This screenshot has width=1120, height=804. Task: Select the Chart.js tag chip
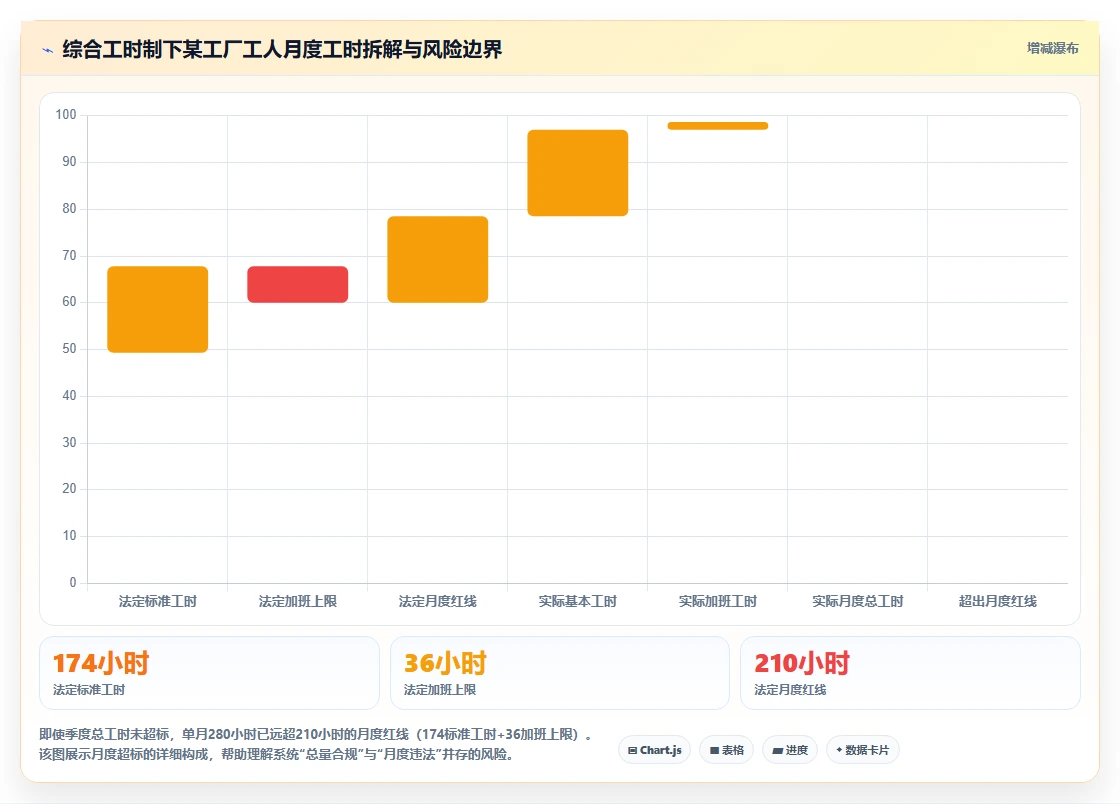pyautogui.click(x=654, y=750)
